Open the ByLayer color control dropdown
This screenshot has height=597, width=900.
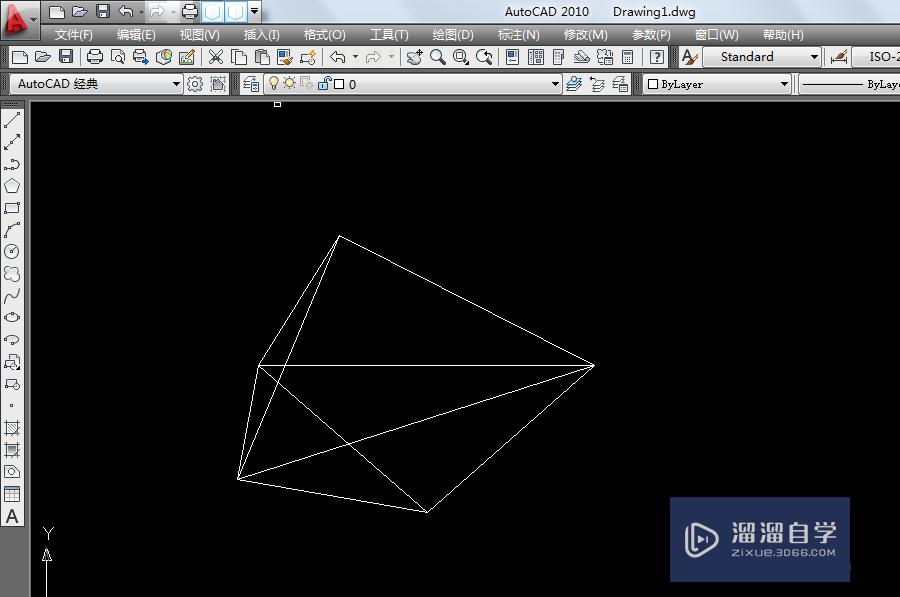click(x=784, y=84)
